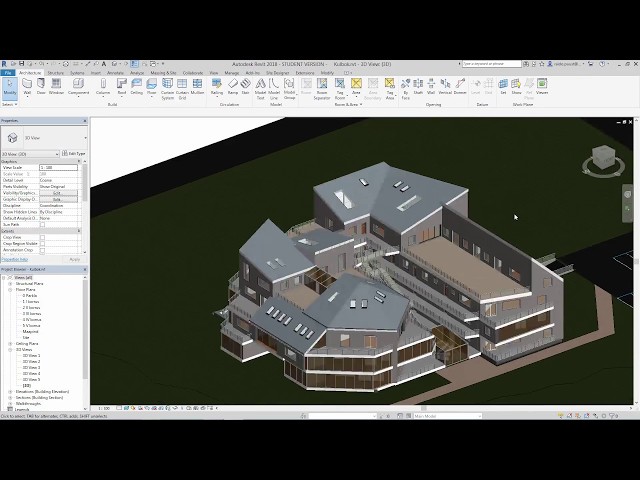
Task: Select the Door tool
Action: 41,87
